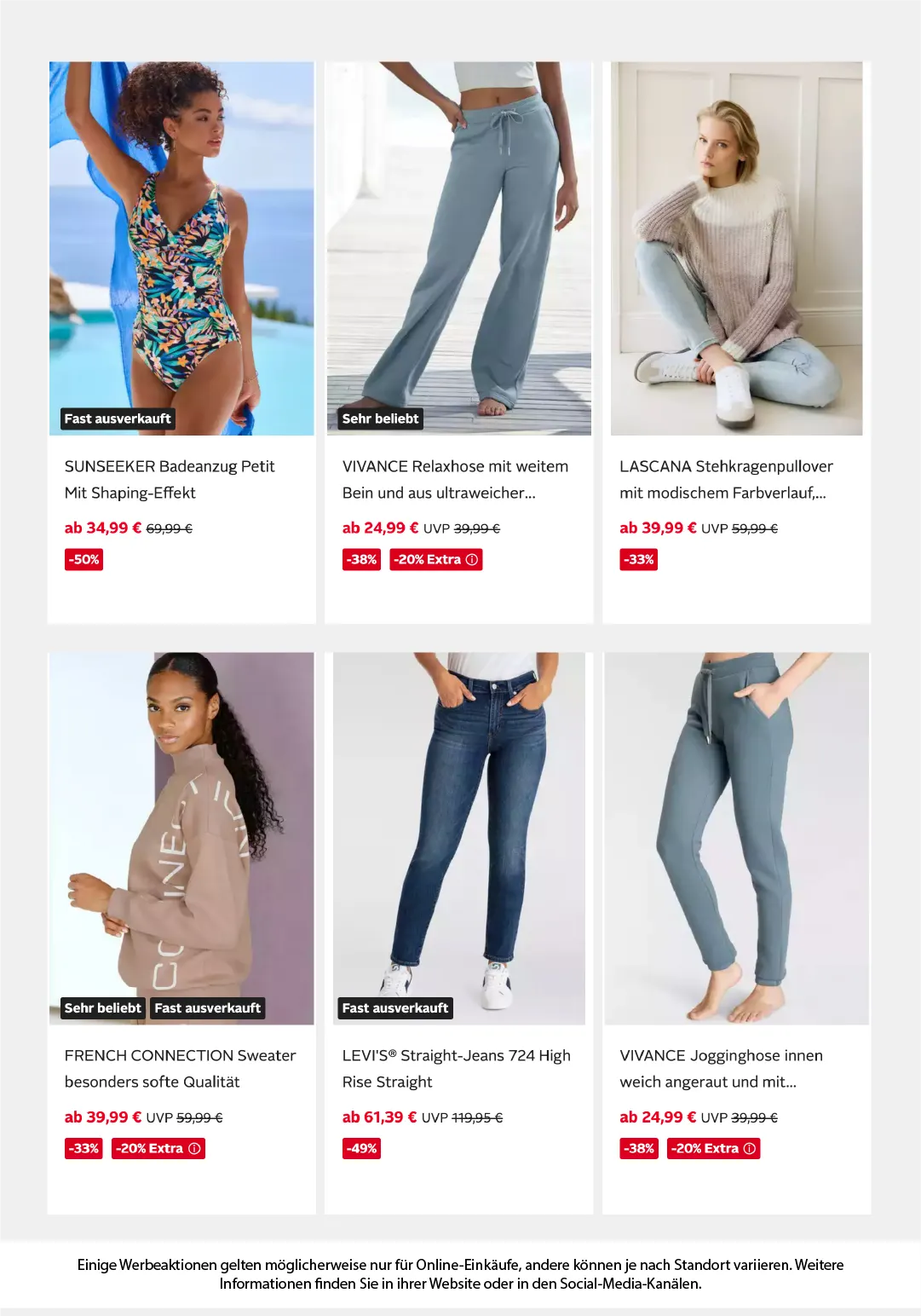Open the LASCANA Stehkragenpullover product image
This screenshot has height=1316, width=921.
pos(736,248)
